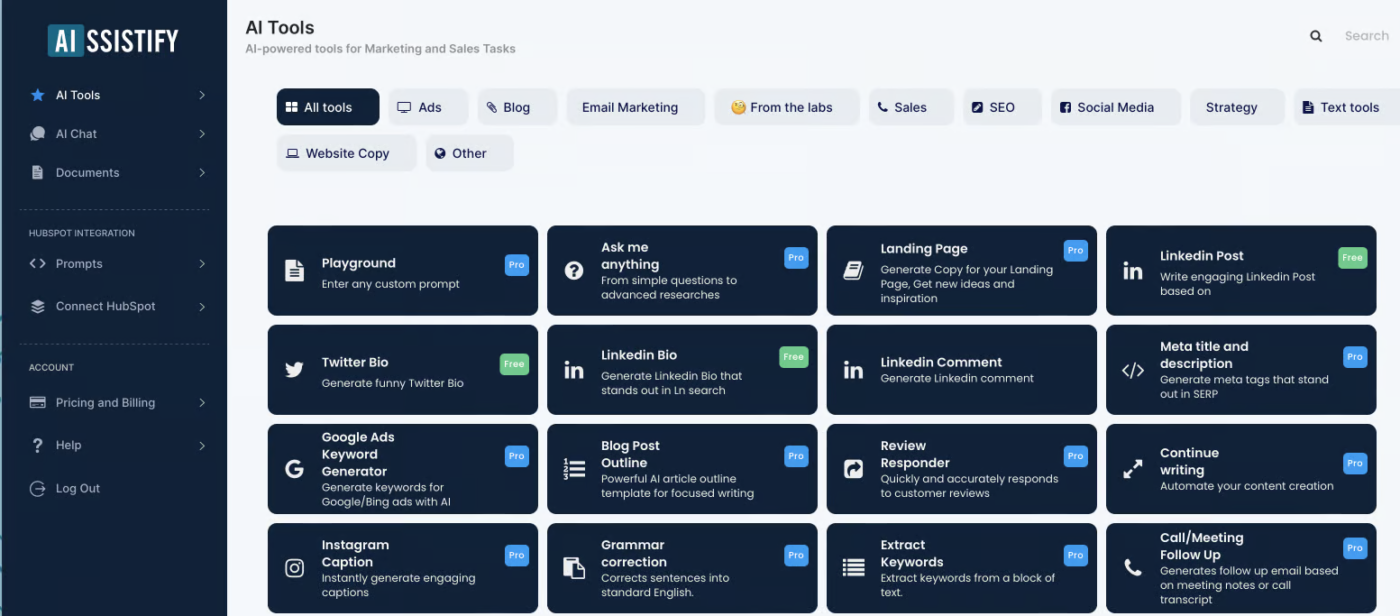Switch to the Email Marketing tab

coord(630,107)
